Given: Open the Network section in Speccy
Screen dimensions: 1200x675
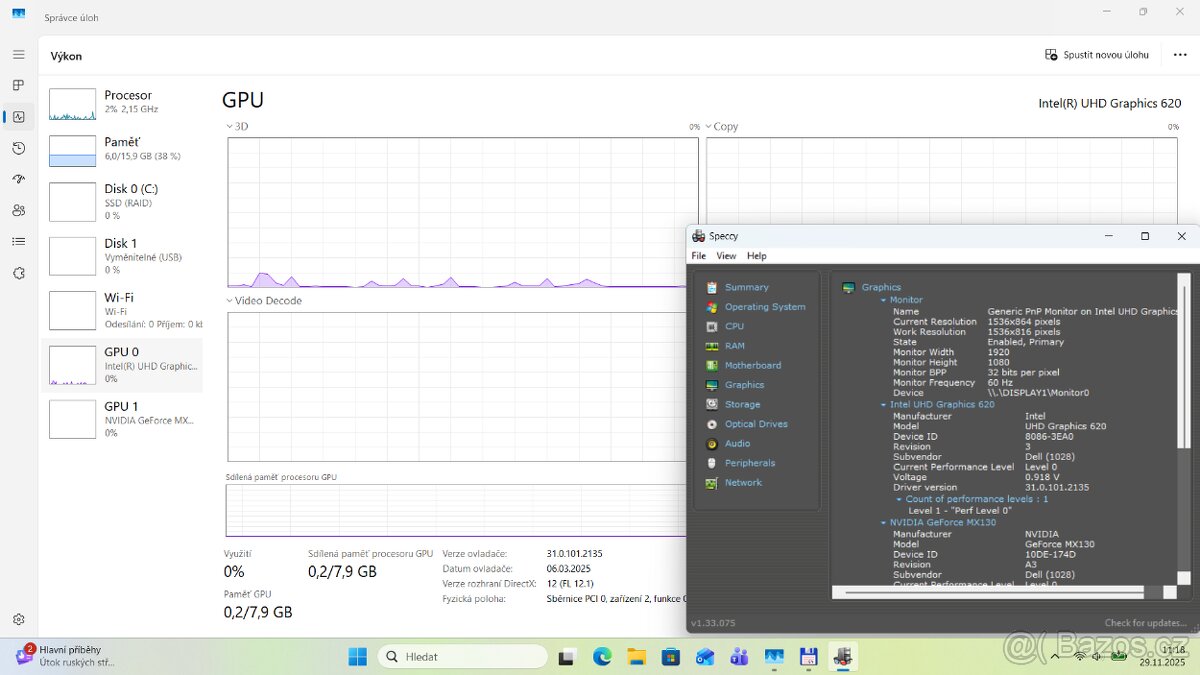Looking at the screenshot, I should [x=743, y=482].
